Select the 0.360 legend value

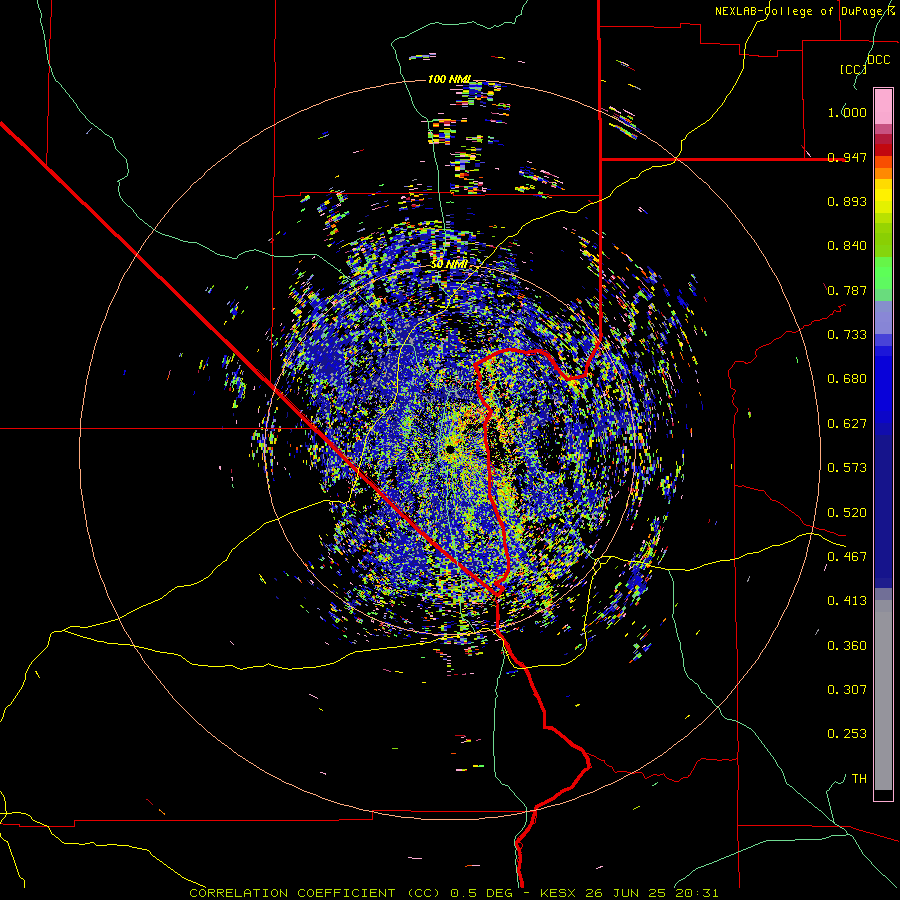[x=847, y=646]
